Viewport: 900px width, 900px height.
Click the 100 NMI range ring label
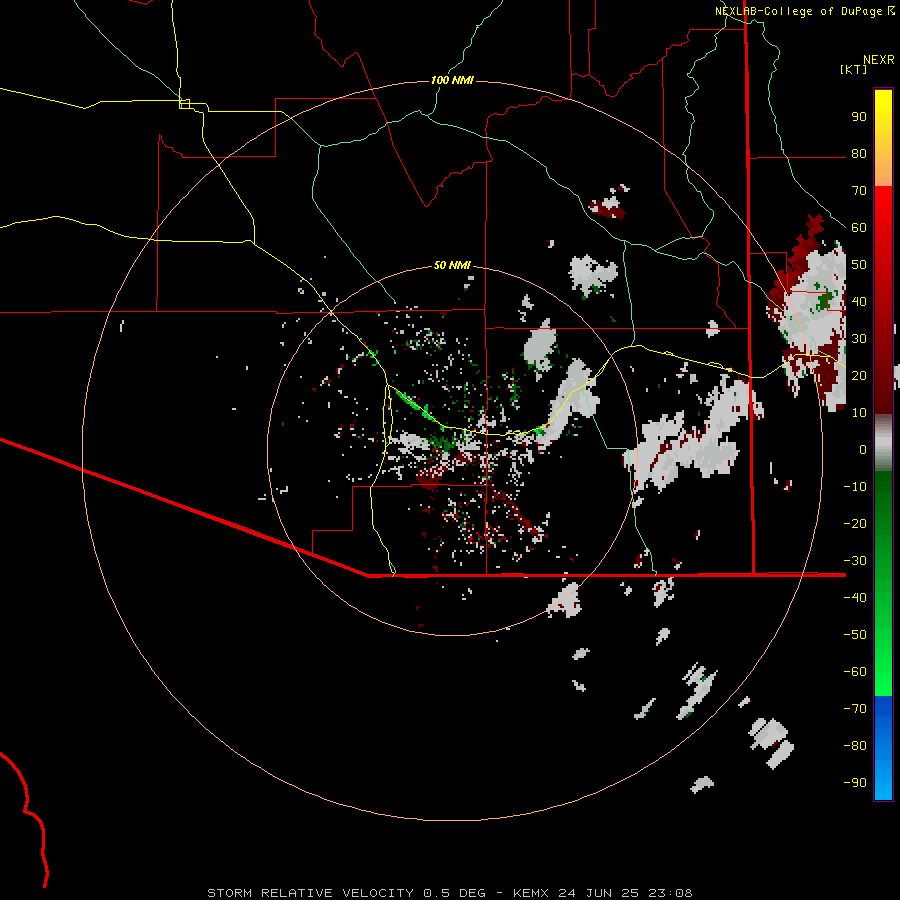[x=452, y=80]
